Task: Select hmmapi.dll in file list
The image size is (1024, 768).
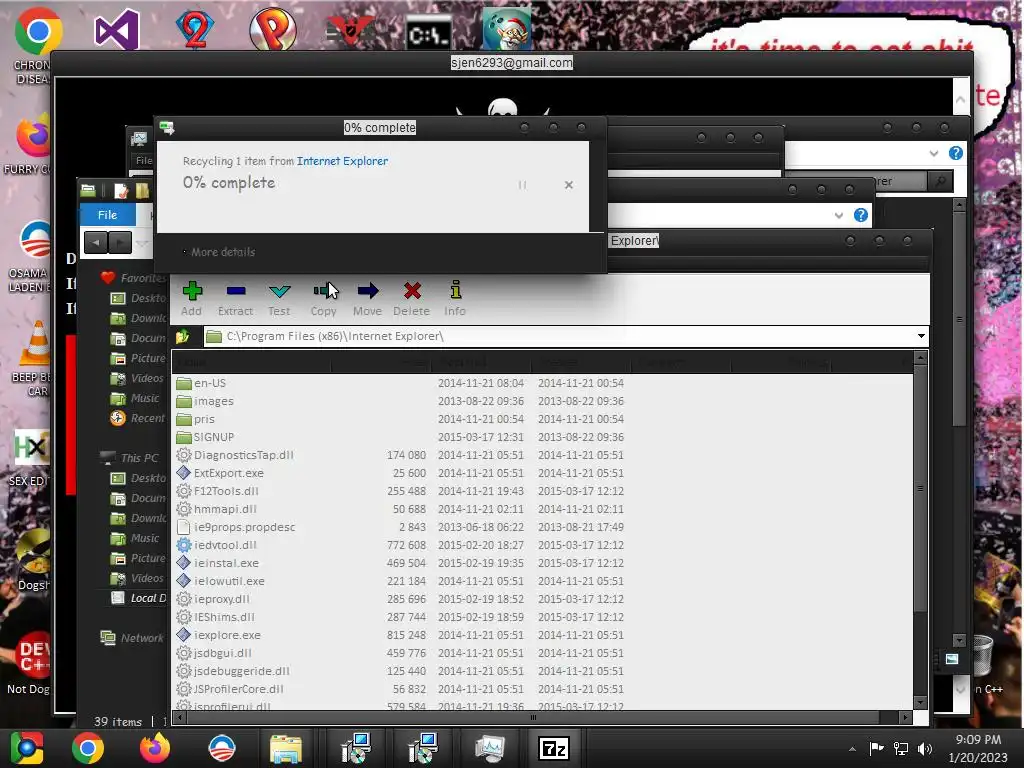Action: 225,509
